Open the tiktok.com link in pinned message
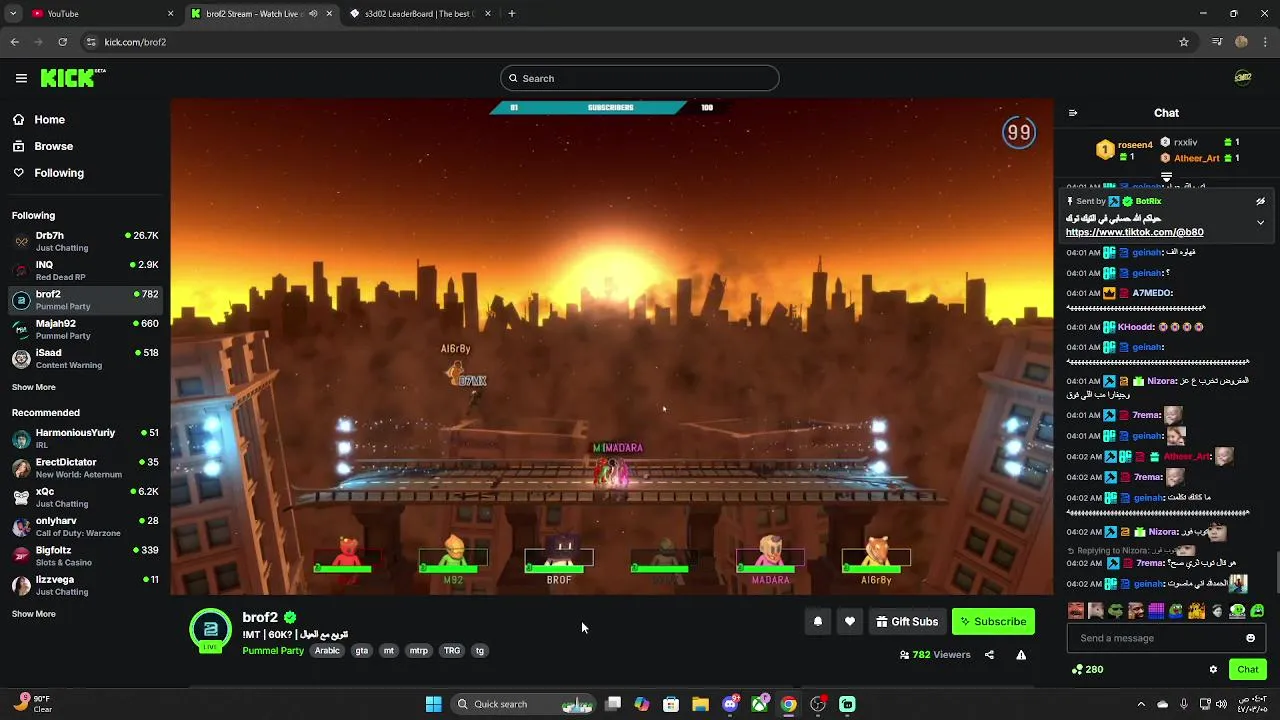Image resolution: width=1280 pixels, height=720 pixels. click(1134, 232)
